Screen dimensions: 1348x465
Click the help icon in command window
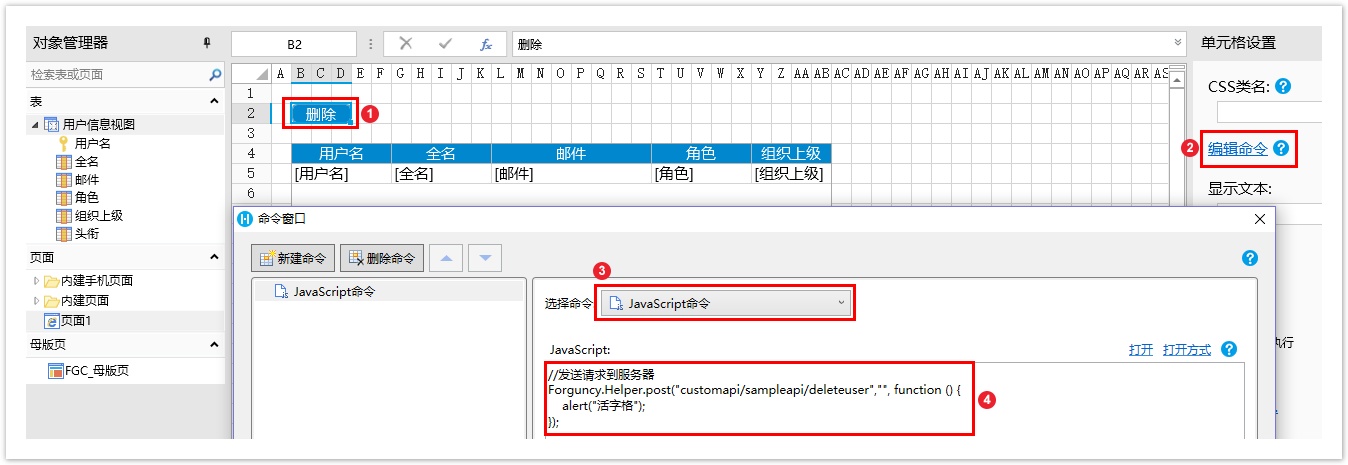tap(1249, 258)
